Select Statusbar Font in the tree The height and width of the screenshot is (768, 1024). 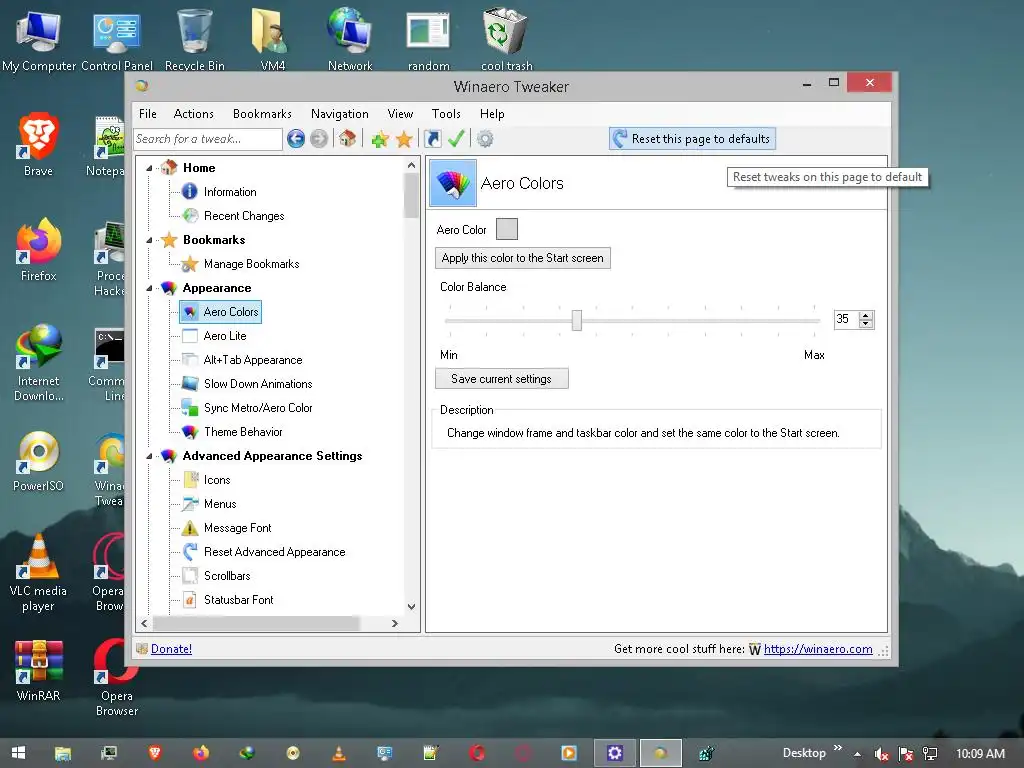pyautogui.click(x=238, y=600)
